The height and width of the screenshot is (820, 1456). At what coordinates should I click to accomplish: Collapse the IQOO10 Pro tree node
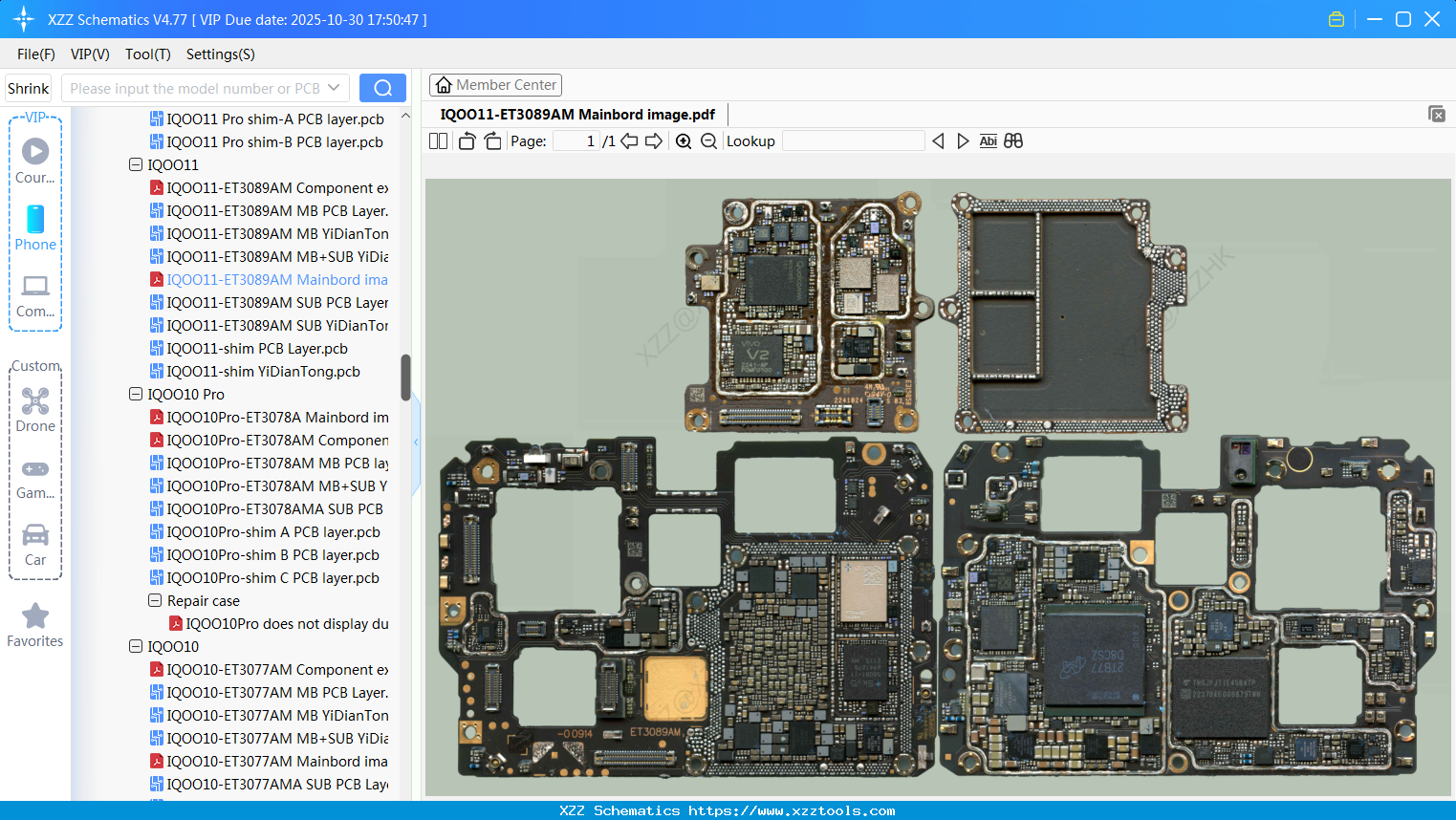tap(135, 394)
